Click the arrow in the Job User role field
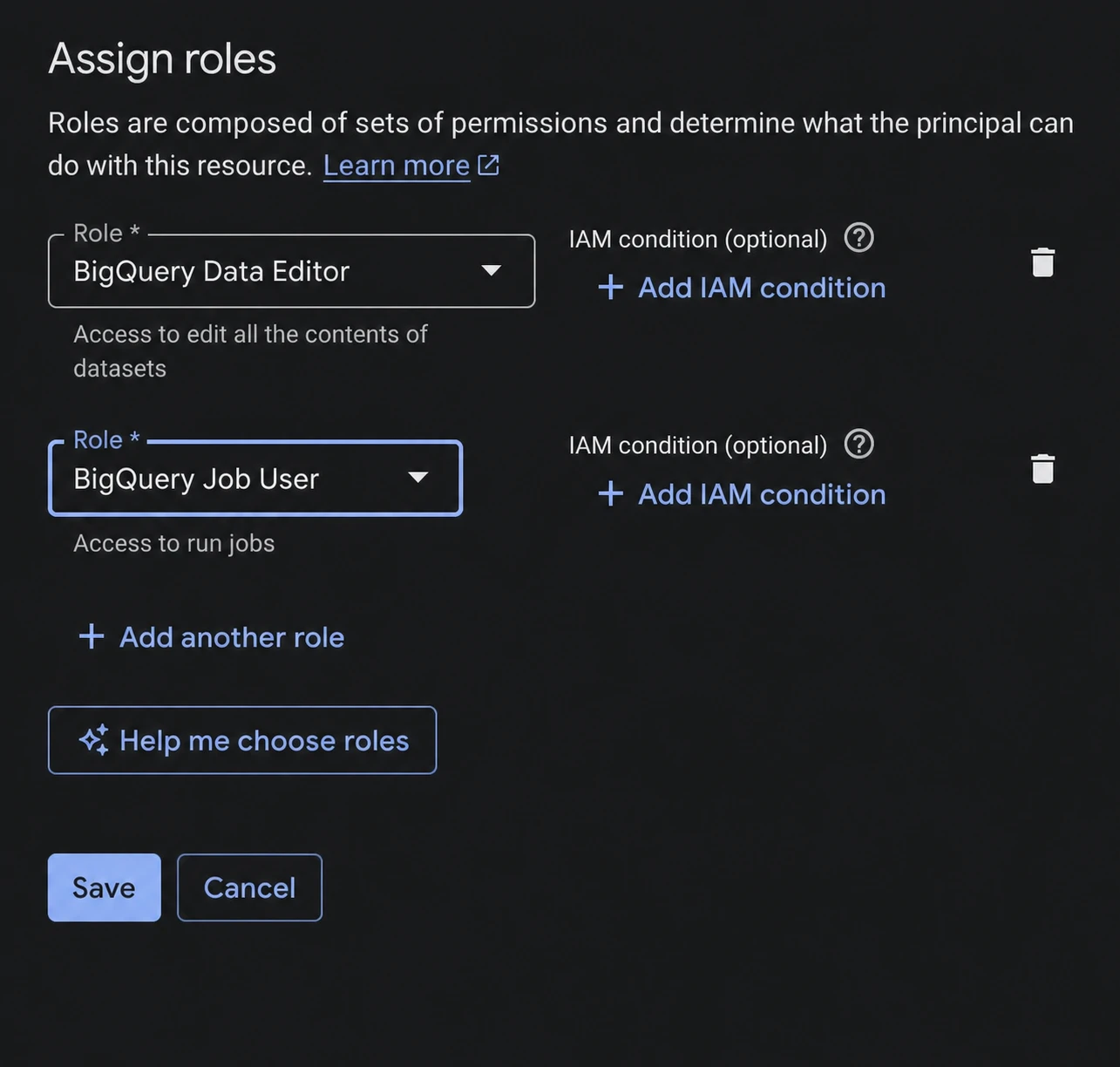The width and height of the screenshot is (1120, 1067). coord(418,477)
